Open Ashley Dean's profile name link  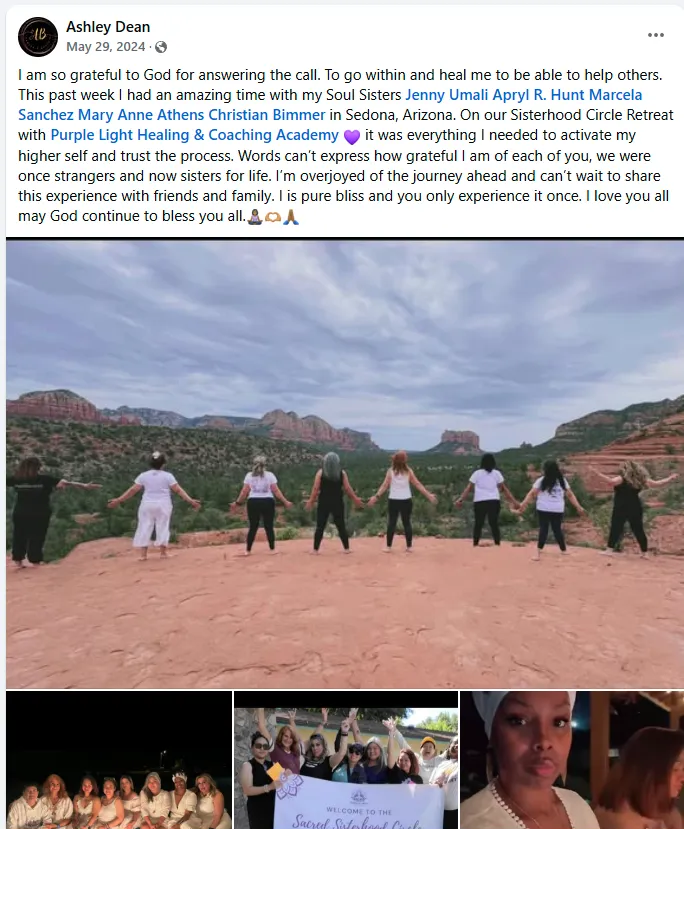click(x=108, y=27)
